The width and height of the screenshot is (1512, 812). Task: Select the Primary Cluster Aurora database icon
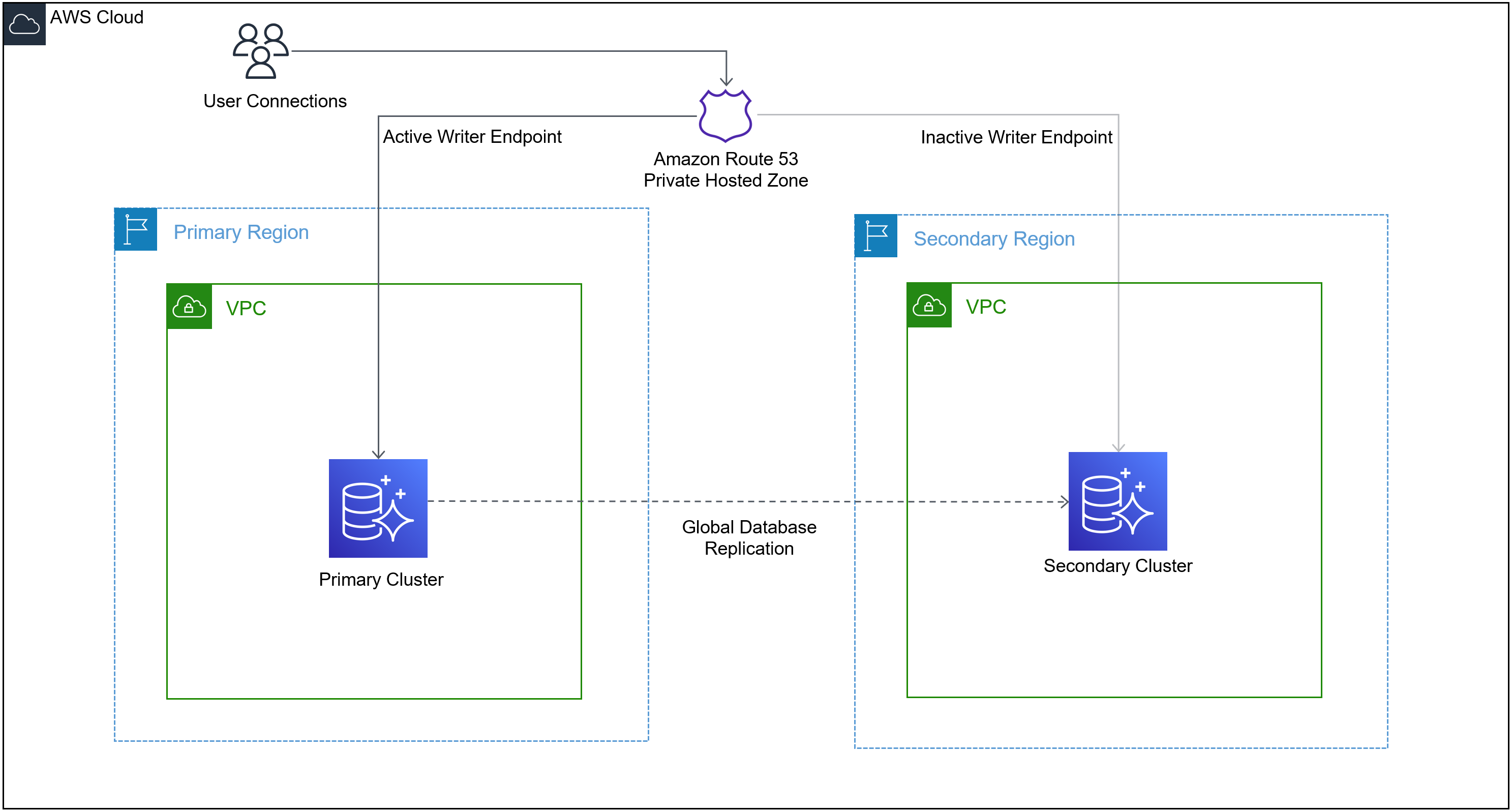378,508
